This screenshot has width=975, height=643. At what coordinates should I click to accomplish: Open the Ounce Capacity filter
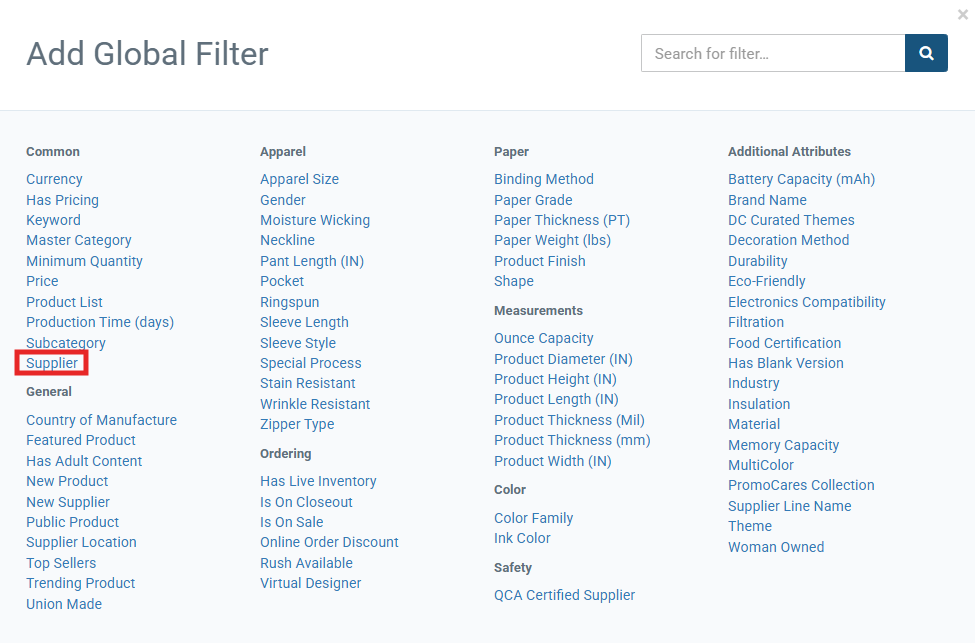[x=544, y=338]
